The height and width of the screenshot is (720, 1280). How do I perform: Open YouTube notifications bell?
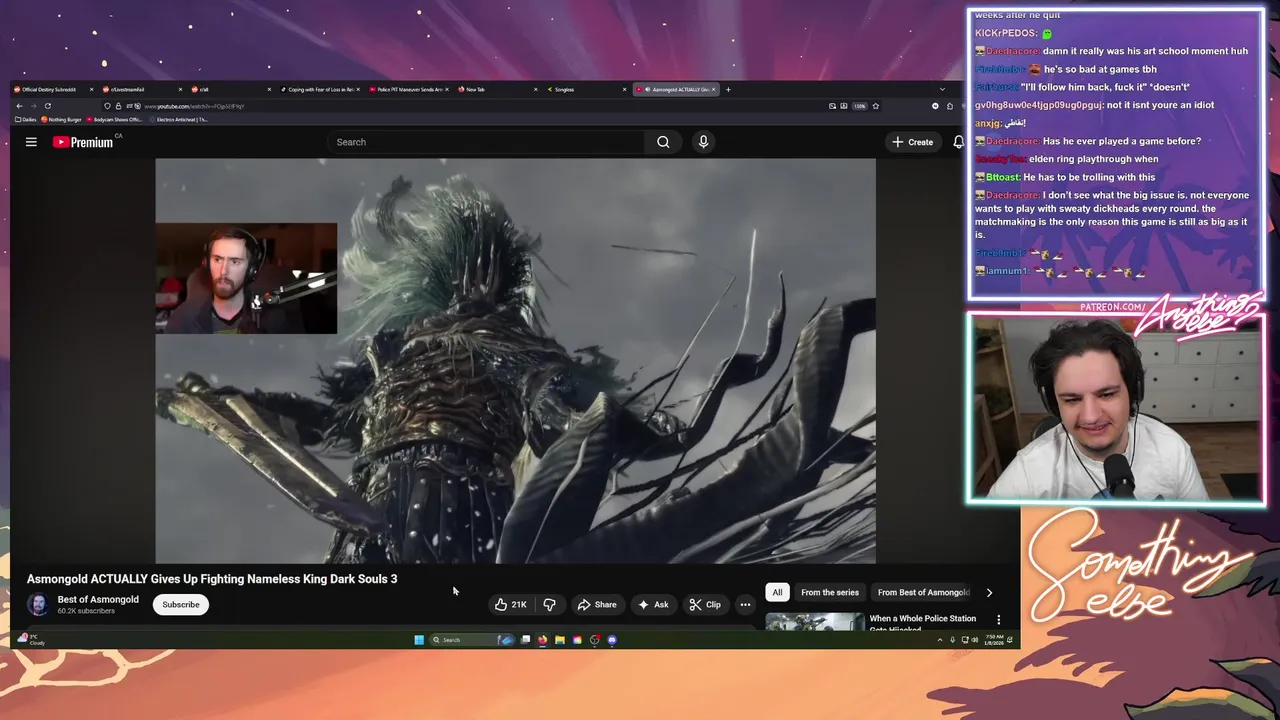[x=958, y=142]
